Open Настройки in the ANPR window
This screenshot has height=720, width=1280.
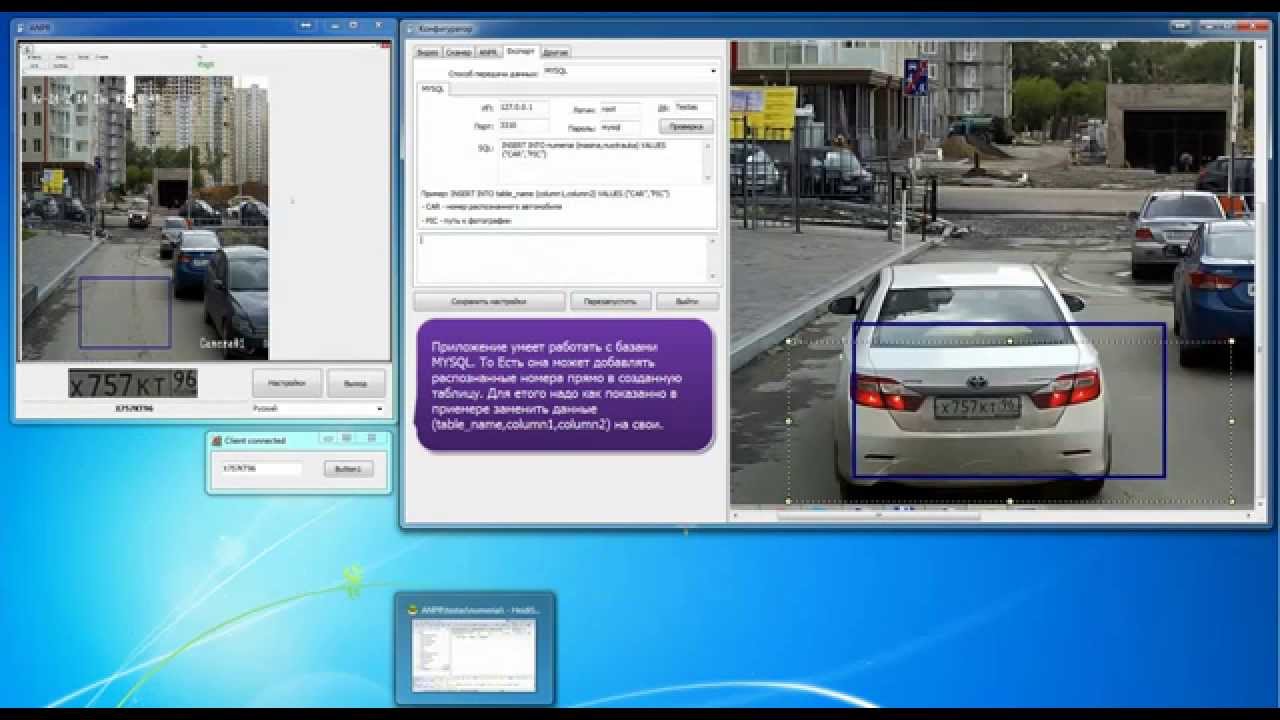(x=286, y=383)
